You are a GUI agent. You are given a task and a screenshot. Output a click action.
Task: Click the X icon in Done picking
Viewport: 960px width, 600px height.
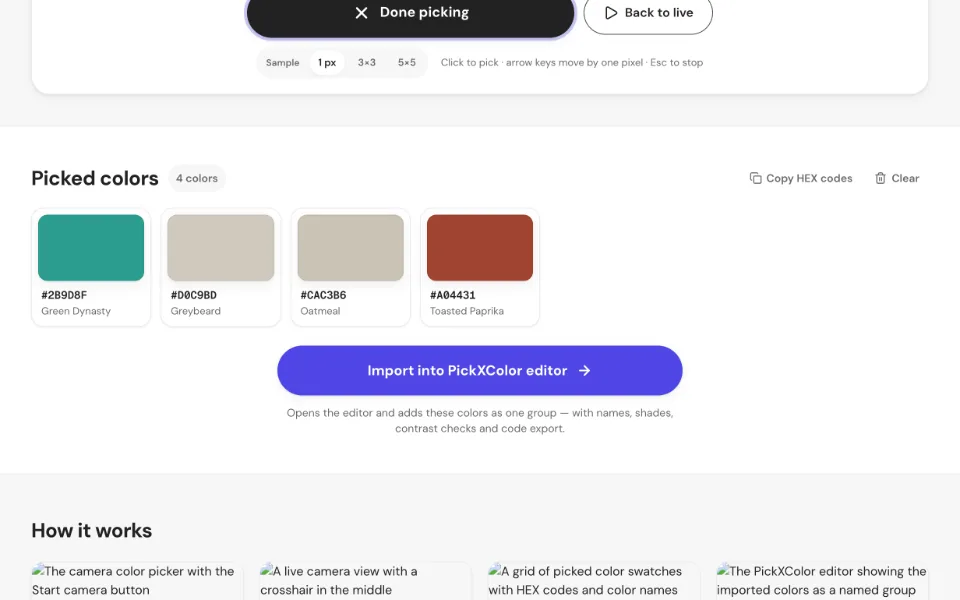pos(361,13)
